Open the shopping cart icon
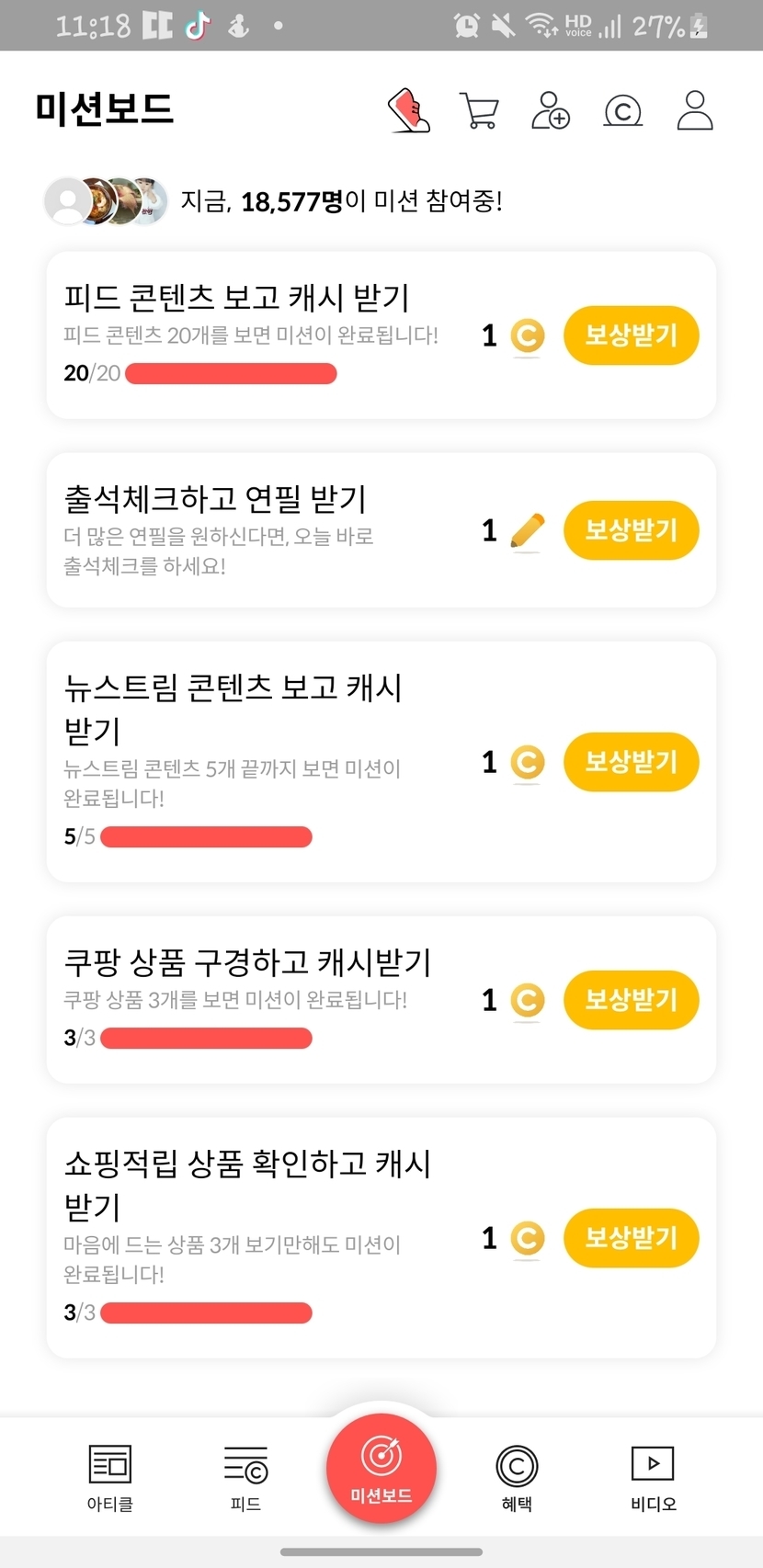The image size is (763, 1568). (x=479, y=110)
